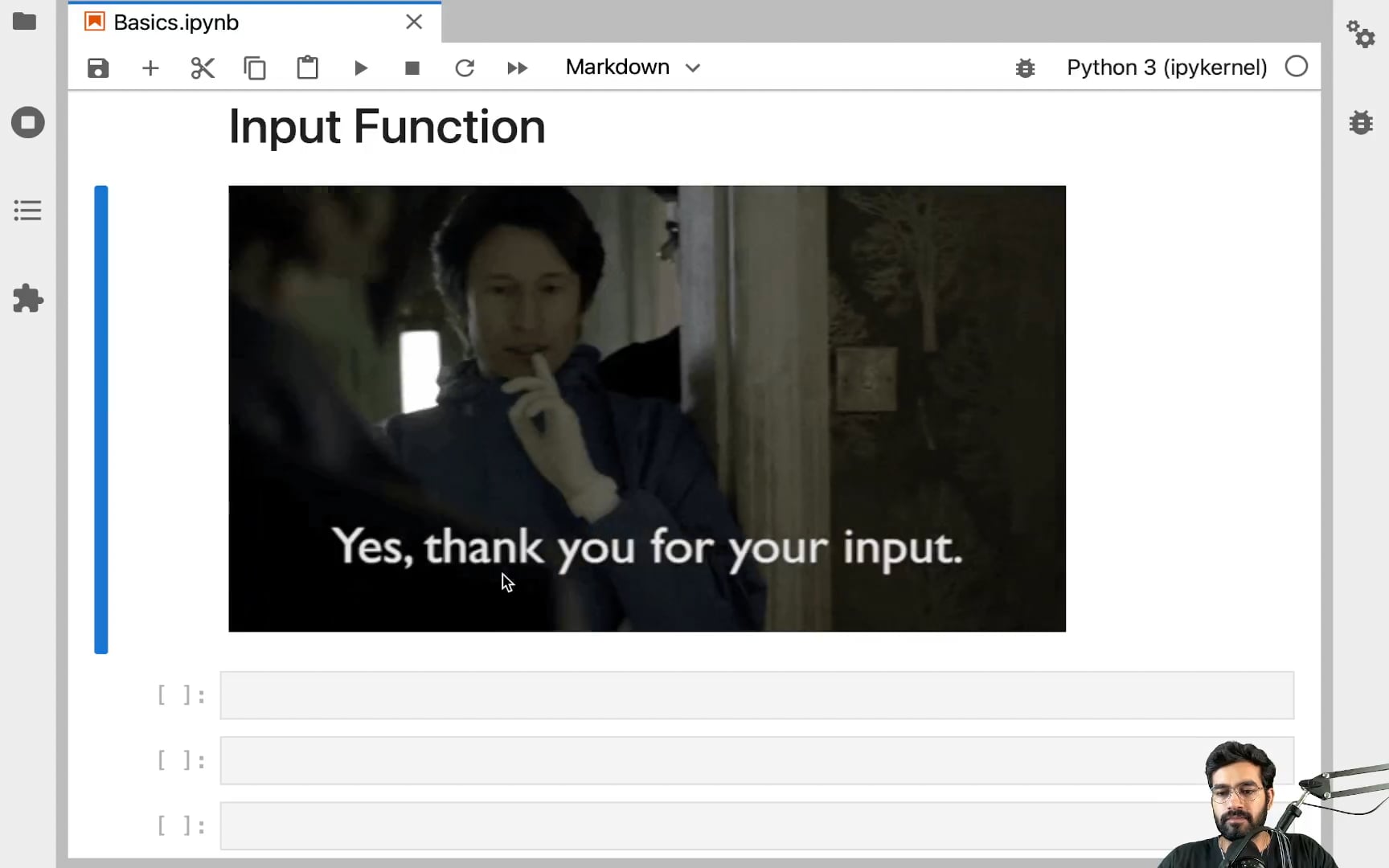
Task: Show running terminals and kernels panel
Action: coord(28,123)
